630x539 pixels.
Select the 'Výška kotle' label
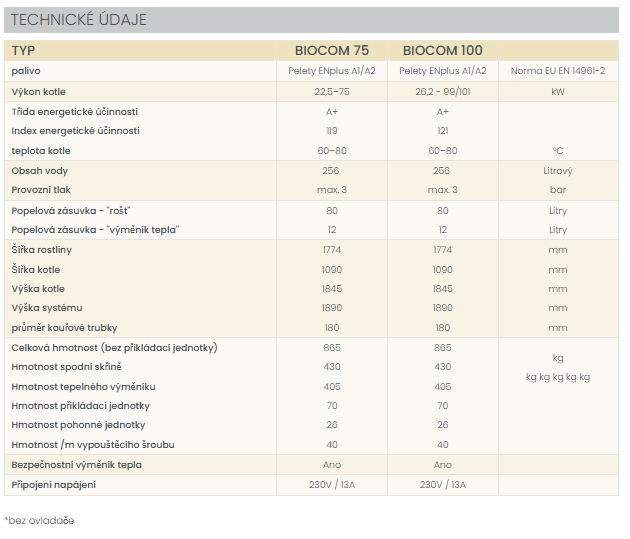coord(38,289)
